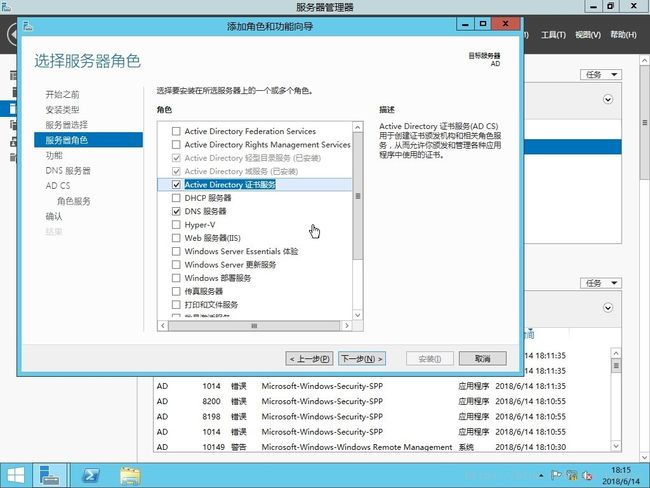Select 服务器角色 wizard step

(88, 140)
